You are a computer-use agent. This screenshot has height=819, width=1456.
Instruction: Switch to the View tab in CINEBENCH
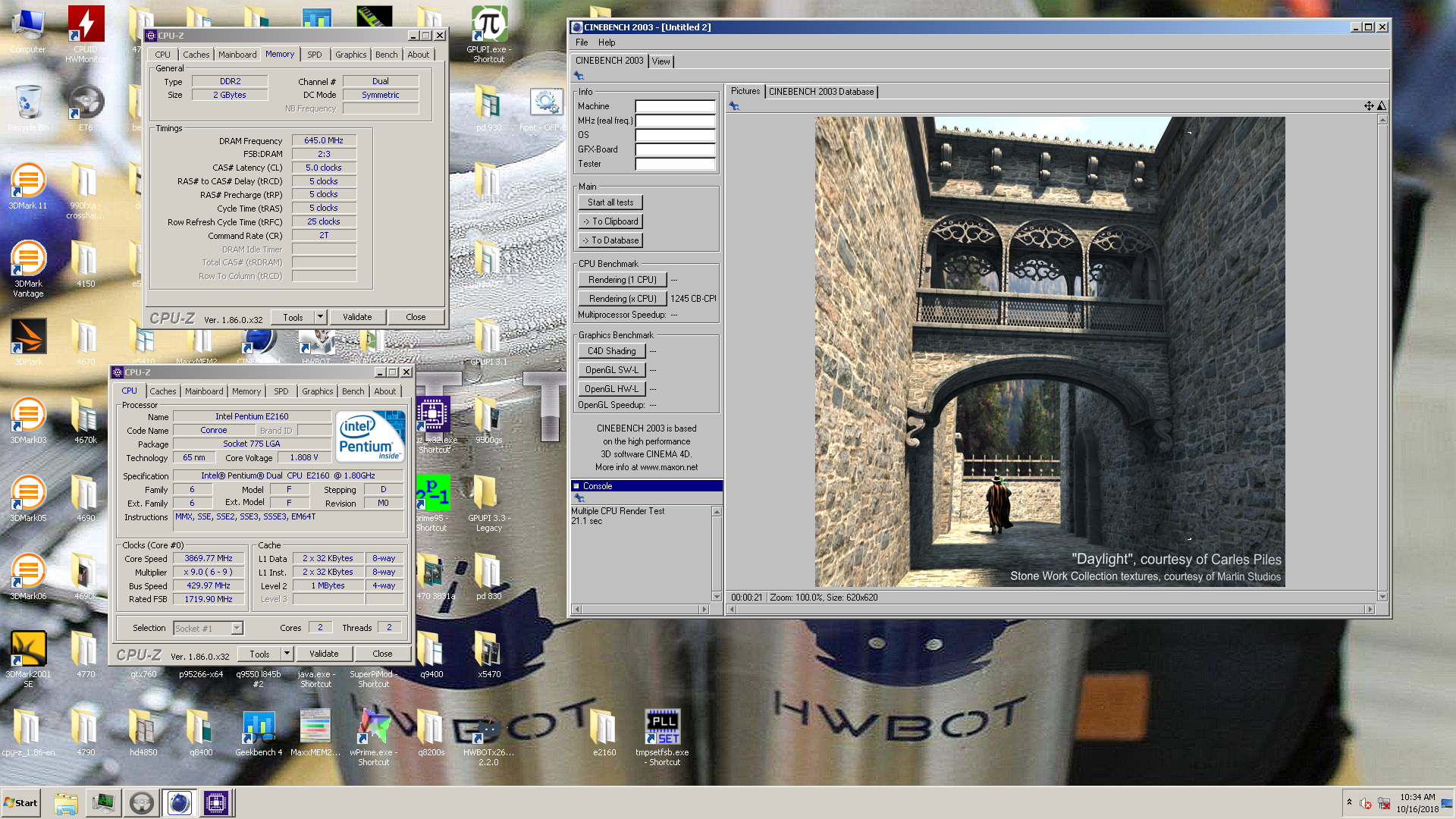coord(661,61)
